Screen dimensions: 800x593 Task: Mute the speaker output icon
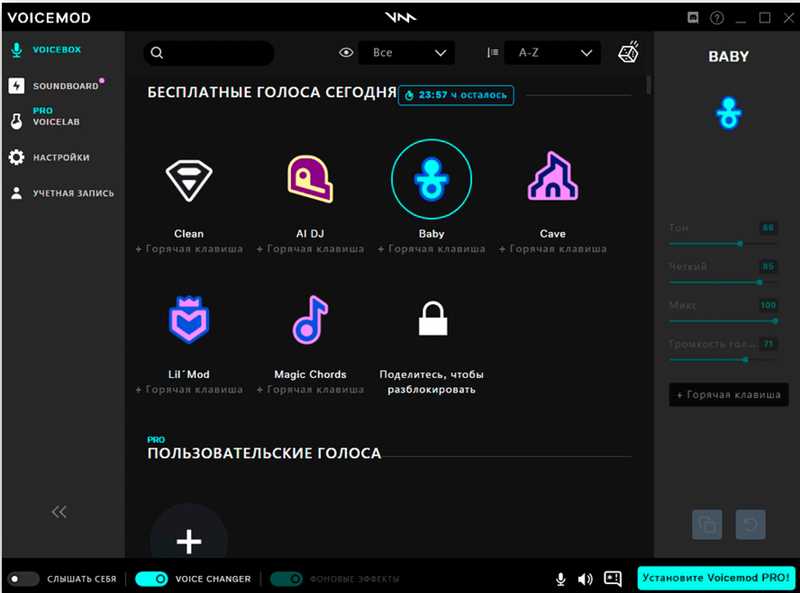(x=585, y=579)
